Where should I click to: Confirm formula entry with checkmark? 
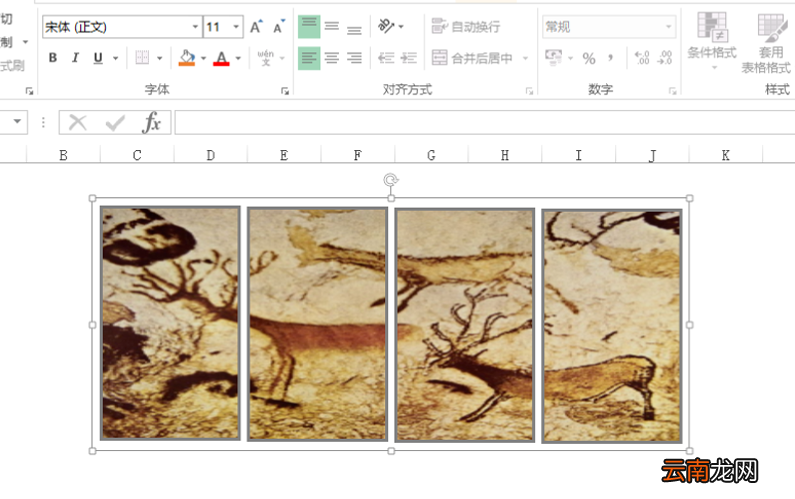[115, 122]
